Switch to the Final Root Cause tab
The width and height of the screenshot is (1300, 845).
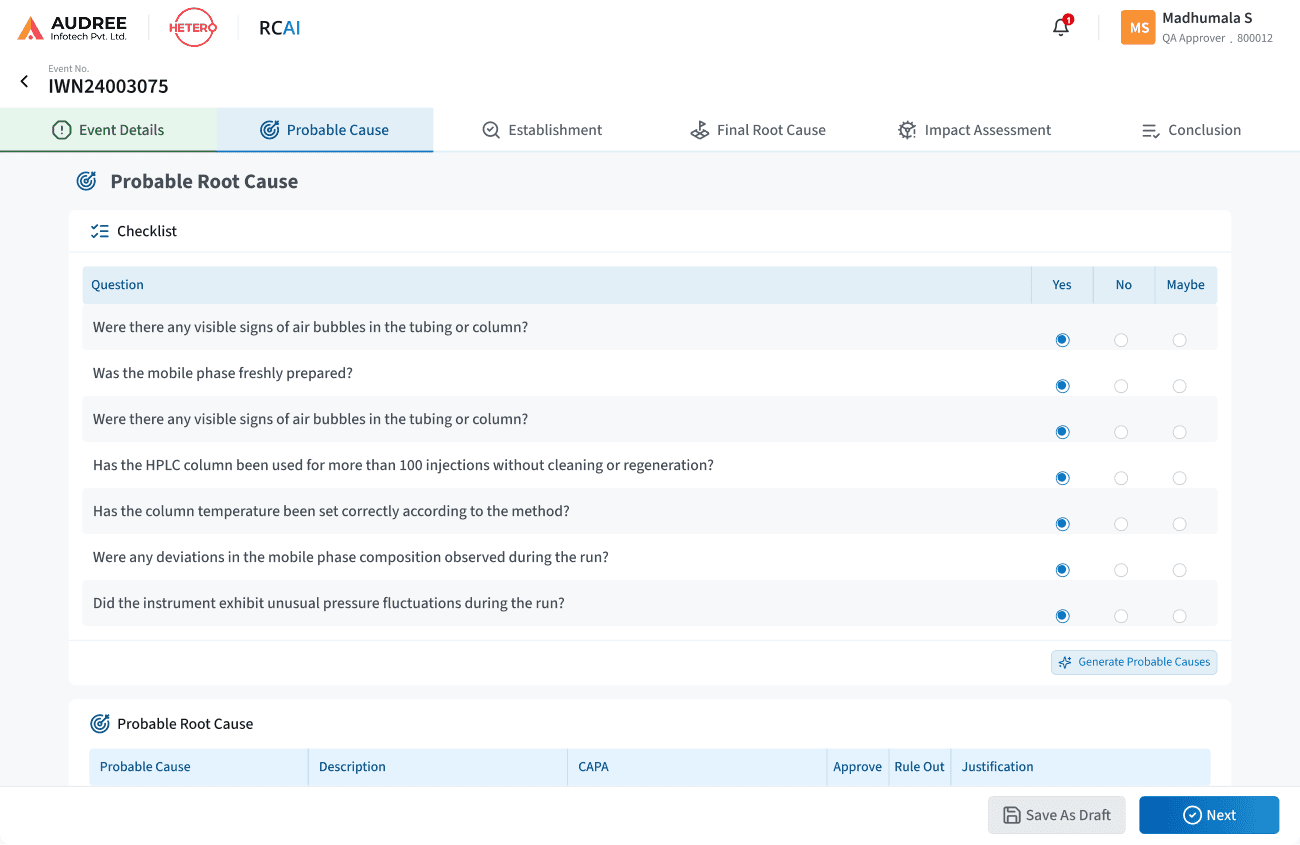click(x=757, y=129)
